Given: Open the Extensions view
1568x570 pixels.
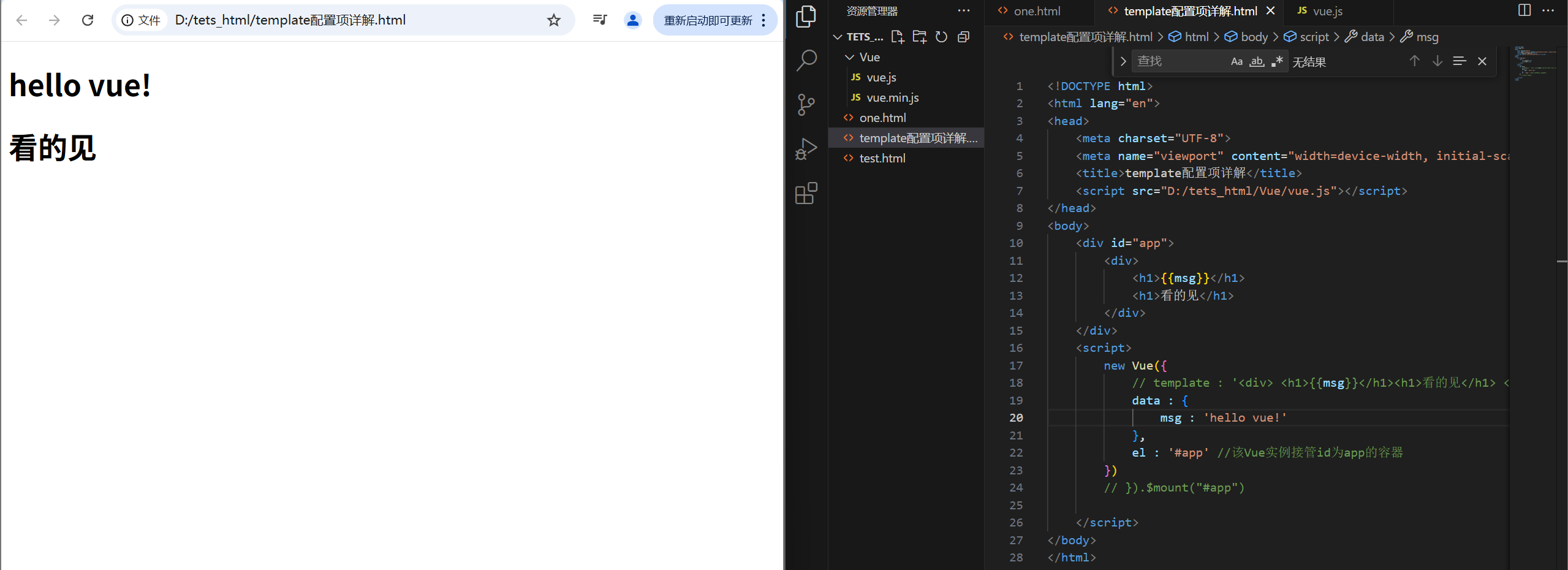Looking at the screenshot, I should pos(806,193).
